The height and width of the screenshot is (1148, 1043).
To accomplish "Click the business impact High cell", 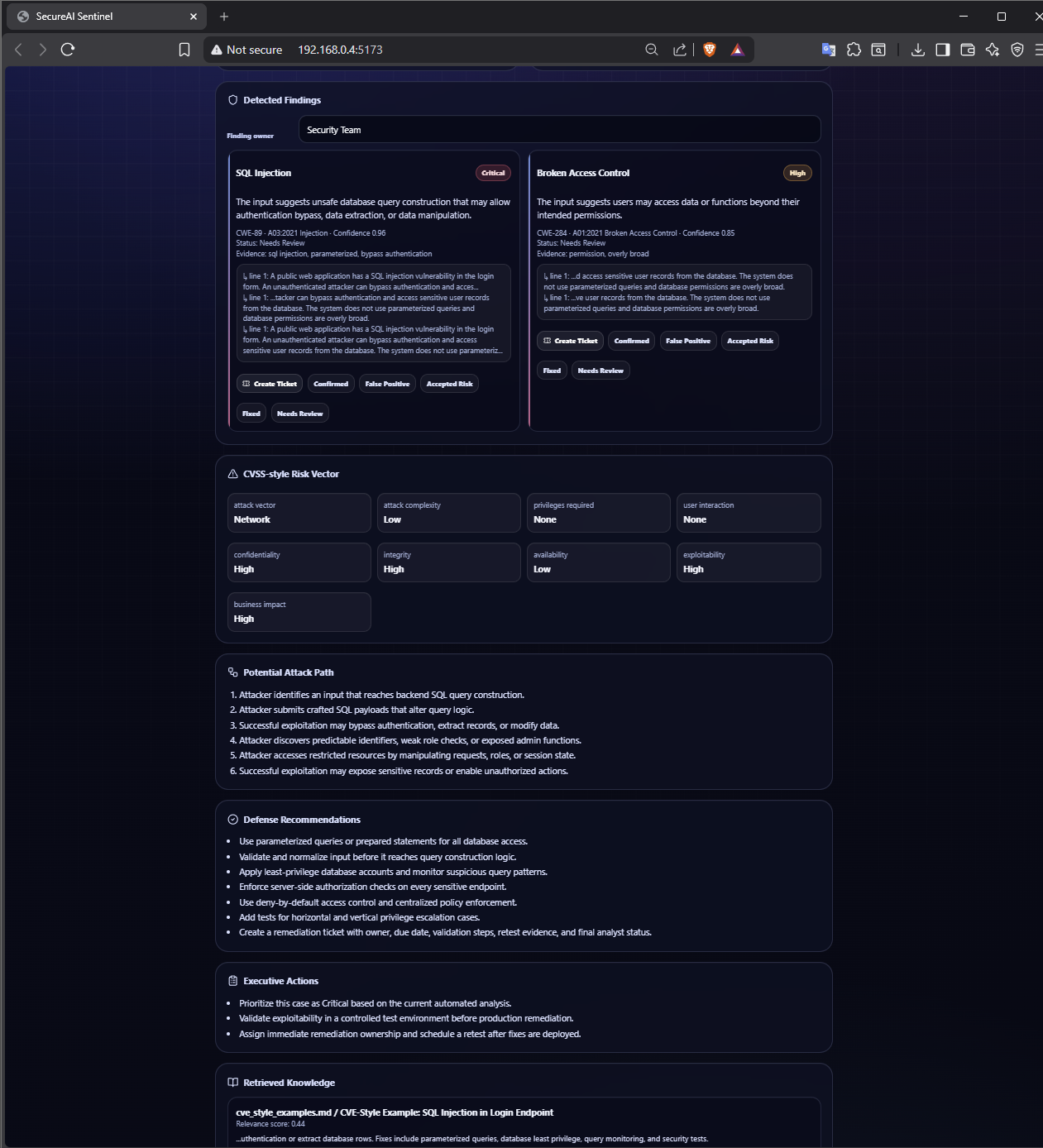I will click(x=299, y=612).
